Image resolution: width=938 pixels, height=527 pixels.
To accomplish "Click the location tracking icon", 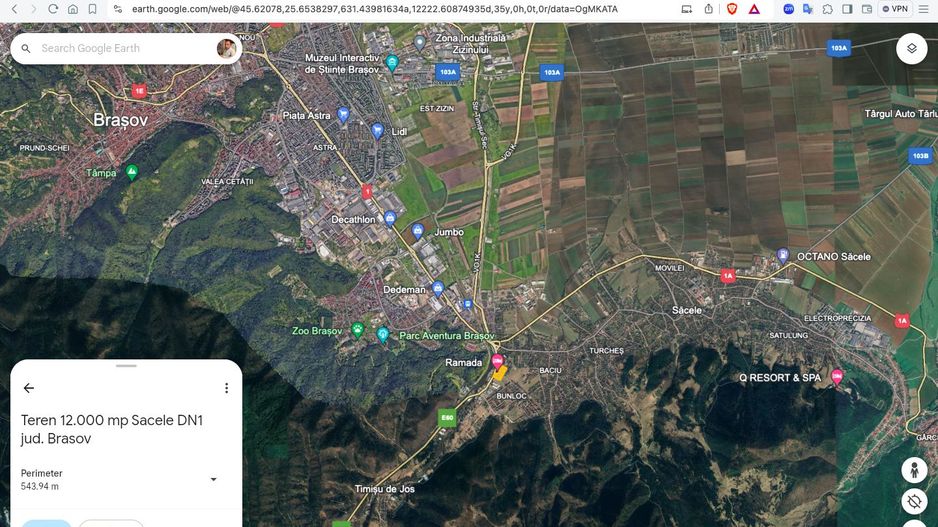I will (913, 501).
